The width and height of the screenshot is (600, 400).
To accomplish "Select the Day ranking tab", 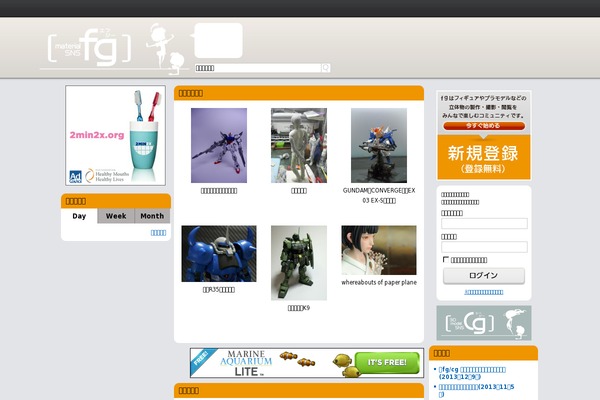I will tap(79, 216).
